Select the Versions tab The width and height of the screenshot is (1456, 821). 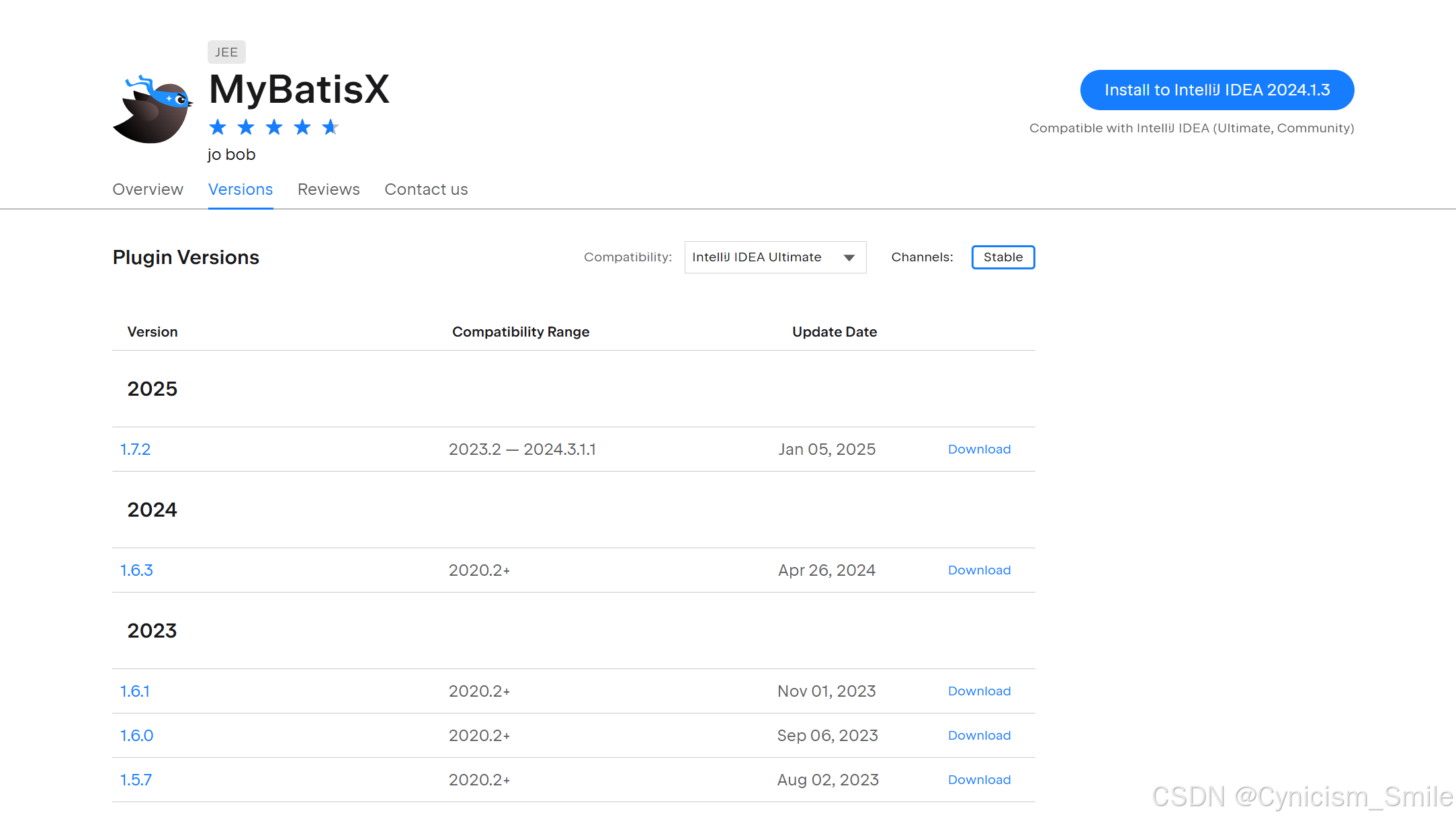click(x=241, y=189)
